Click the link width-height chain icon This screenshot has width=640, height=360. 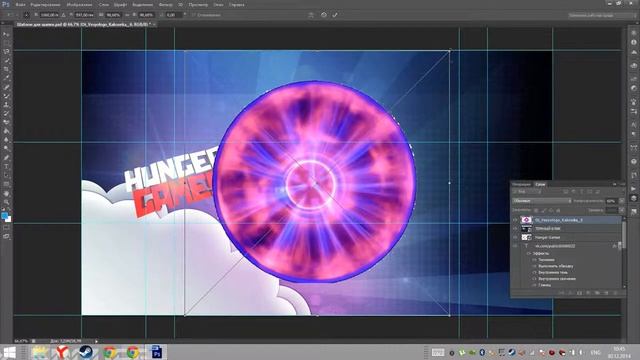[127, 15]
